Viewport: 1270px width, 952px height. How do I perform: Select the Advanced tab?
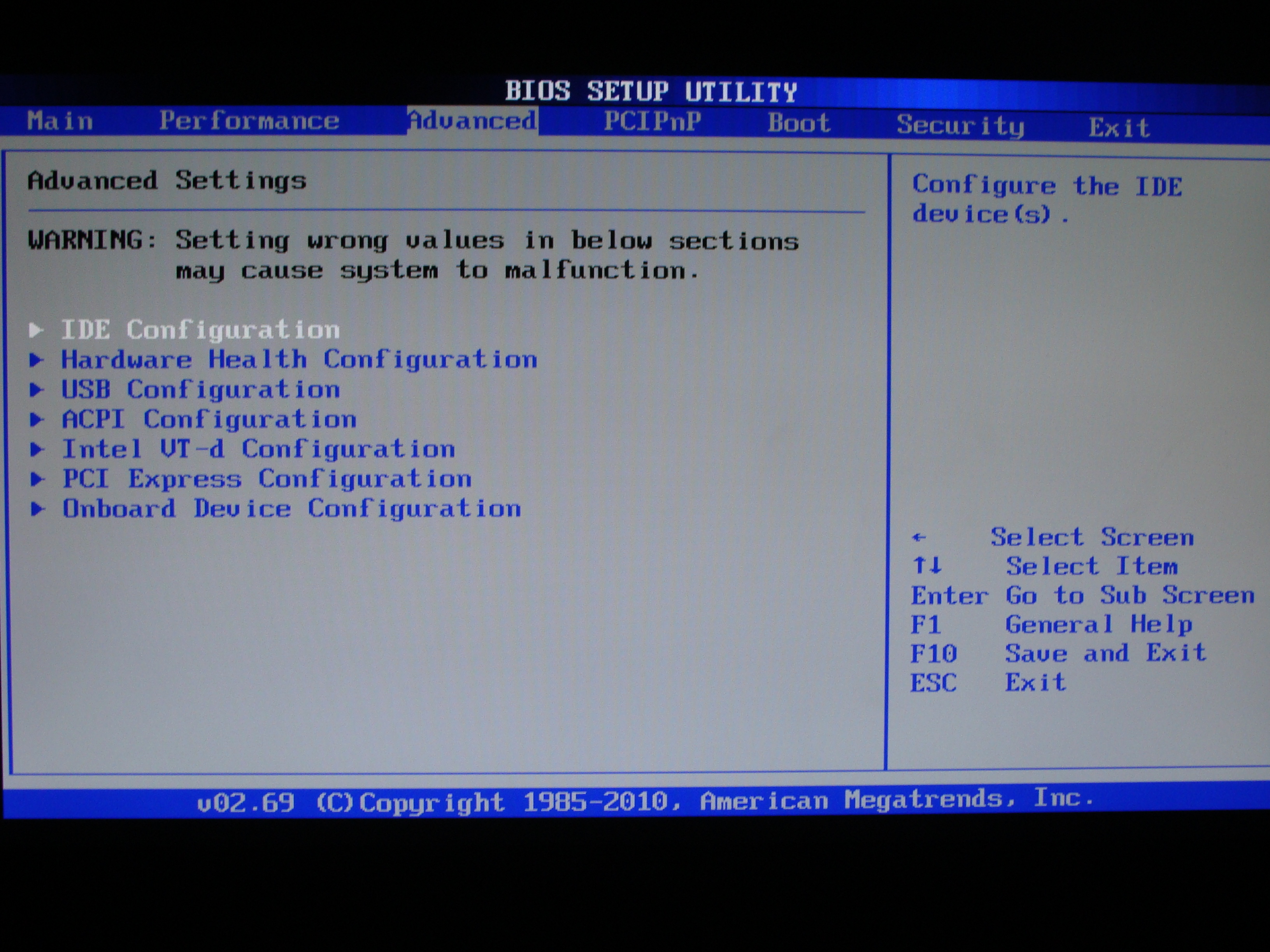pos(472,121)
